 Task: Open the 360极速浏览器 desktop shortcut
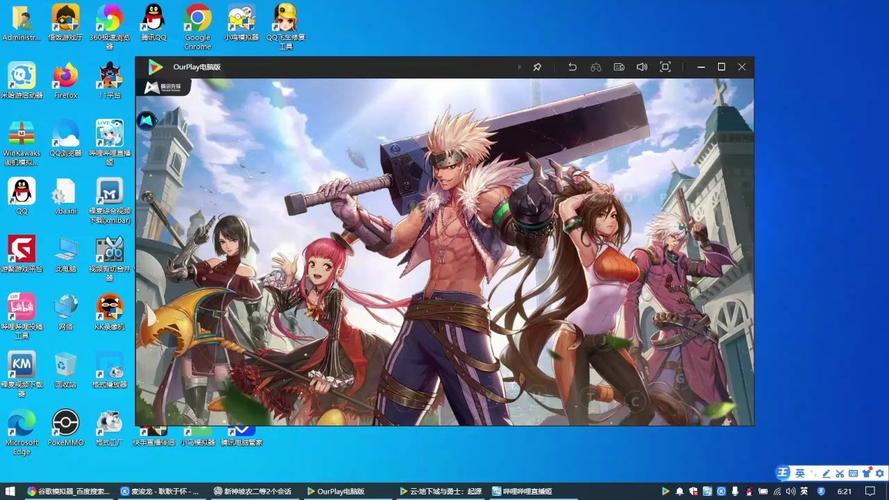pos(109,26)
